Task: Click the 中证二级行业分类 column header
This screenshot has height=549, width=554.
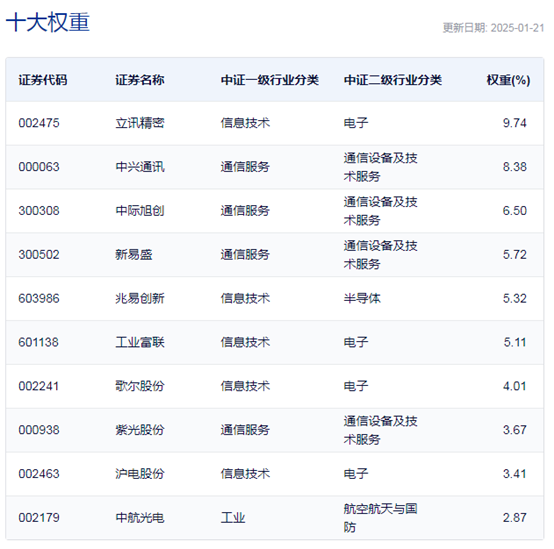Action: [393, 80]
